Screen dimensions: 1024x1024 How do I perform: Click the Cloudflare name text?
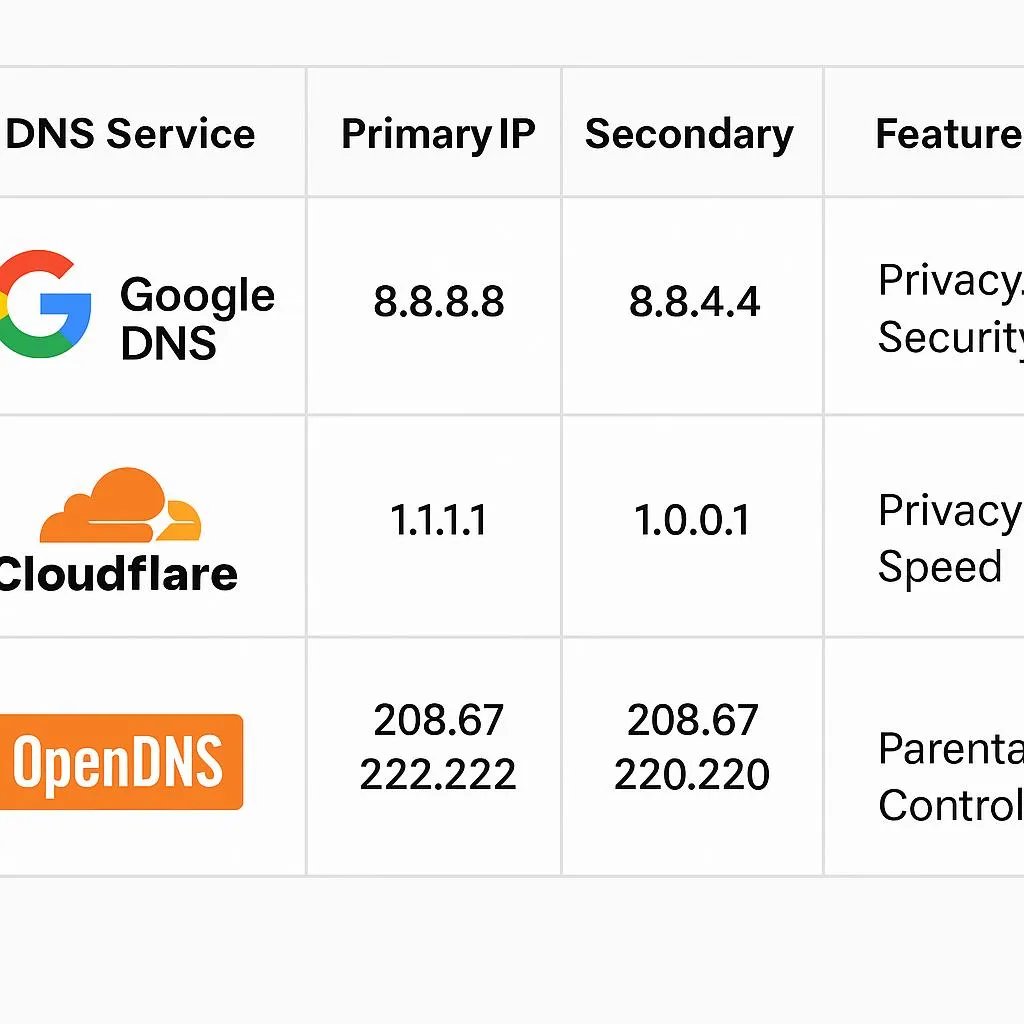pyautogui.click(x=118, y=574)
